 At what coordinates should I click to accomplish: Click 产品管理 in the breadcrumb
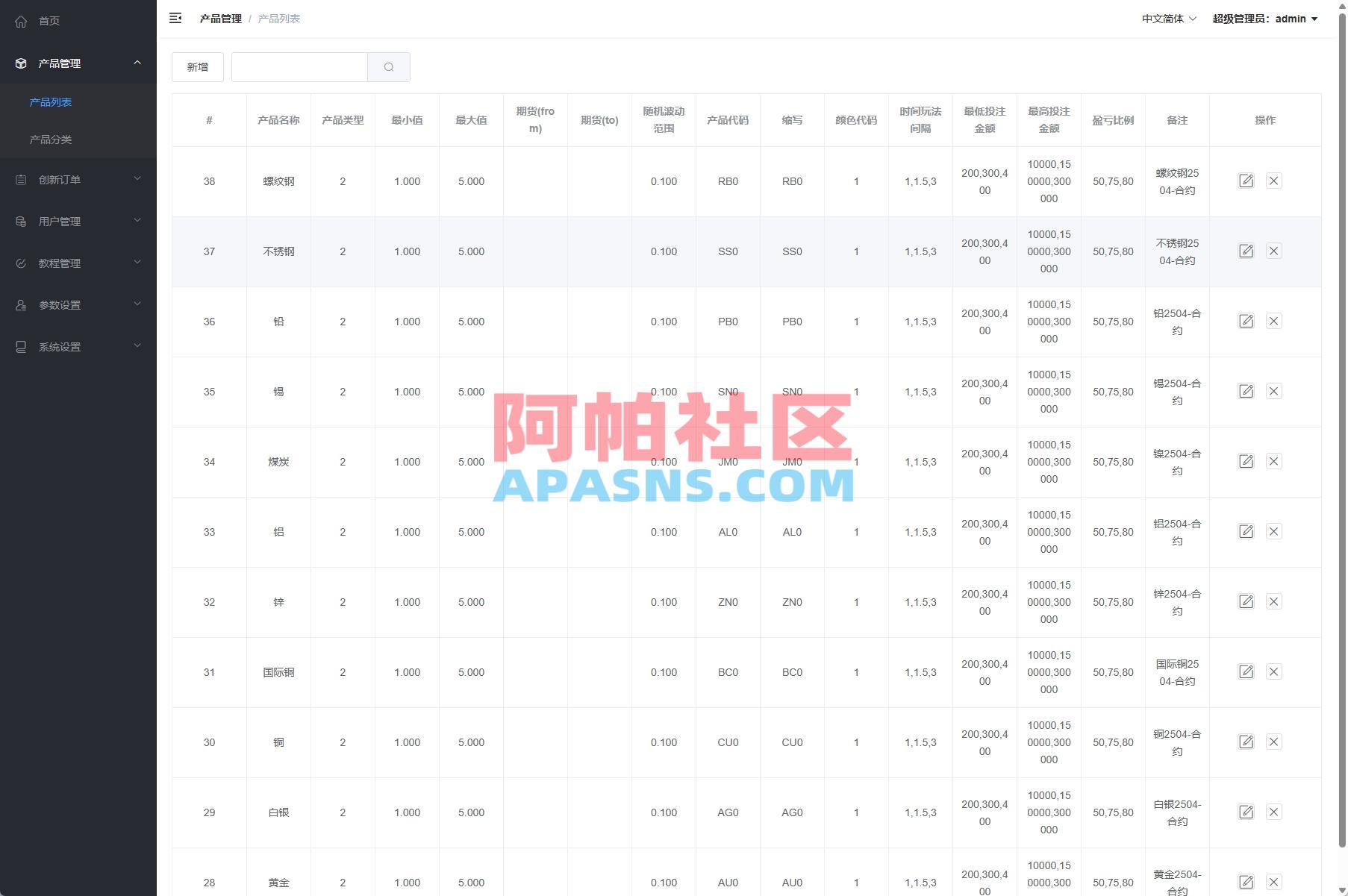pyautogui.click(x=220, y=18)
